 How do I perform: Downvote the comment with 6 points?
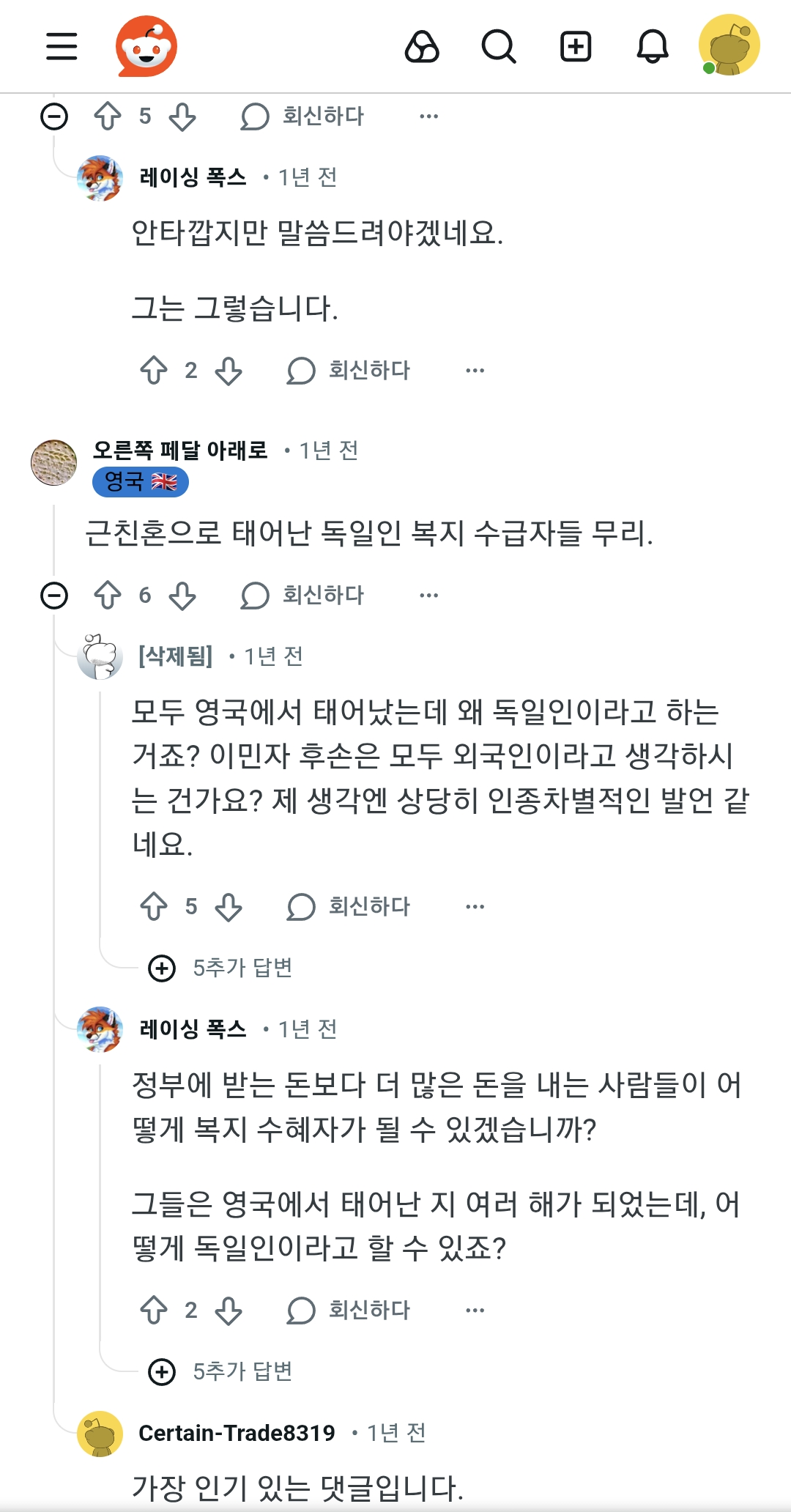[182, 595]
